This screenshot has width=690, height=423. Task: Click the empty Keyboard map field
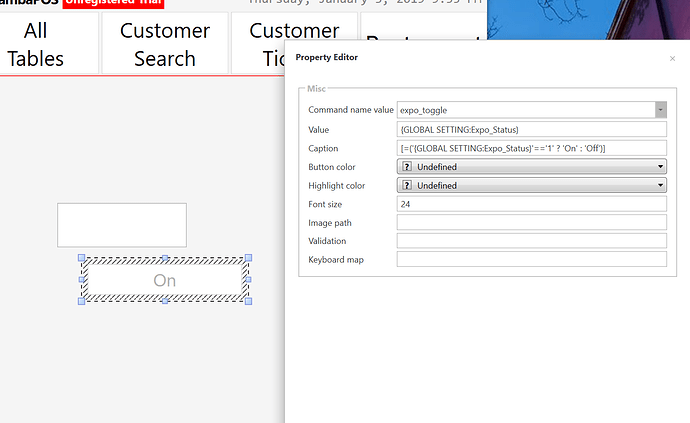(x=532, y=259)
